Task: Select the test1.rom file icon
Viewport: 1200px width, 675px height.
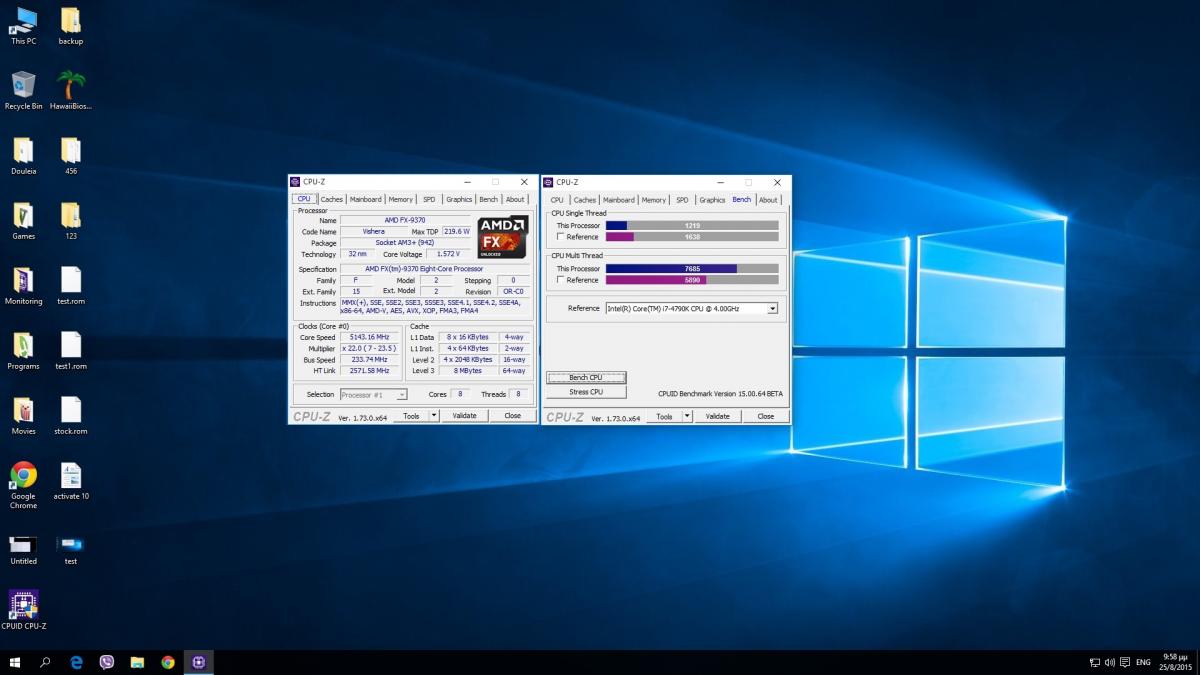Action: coord(71,352)
